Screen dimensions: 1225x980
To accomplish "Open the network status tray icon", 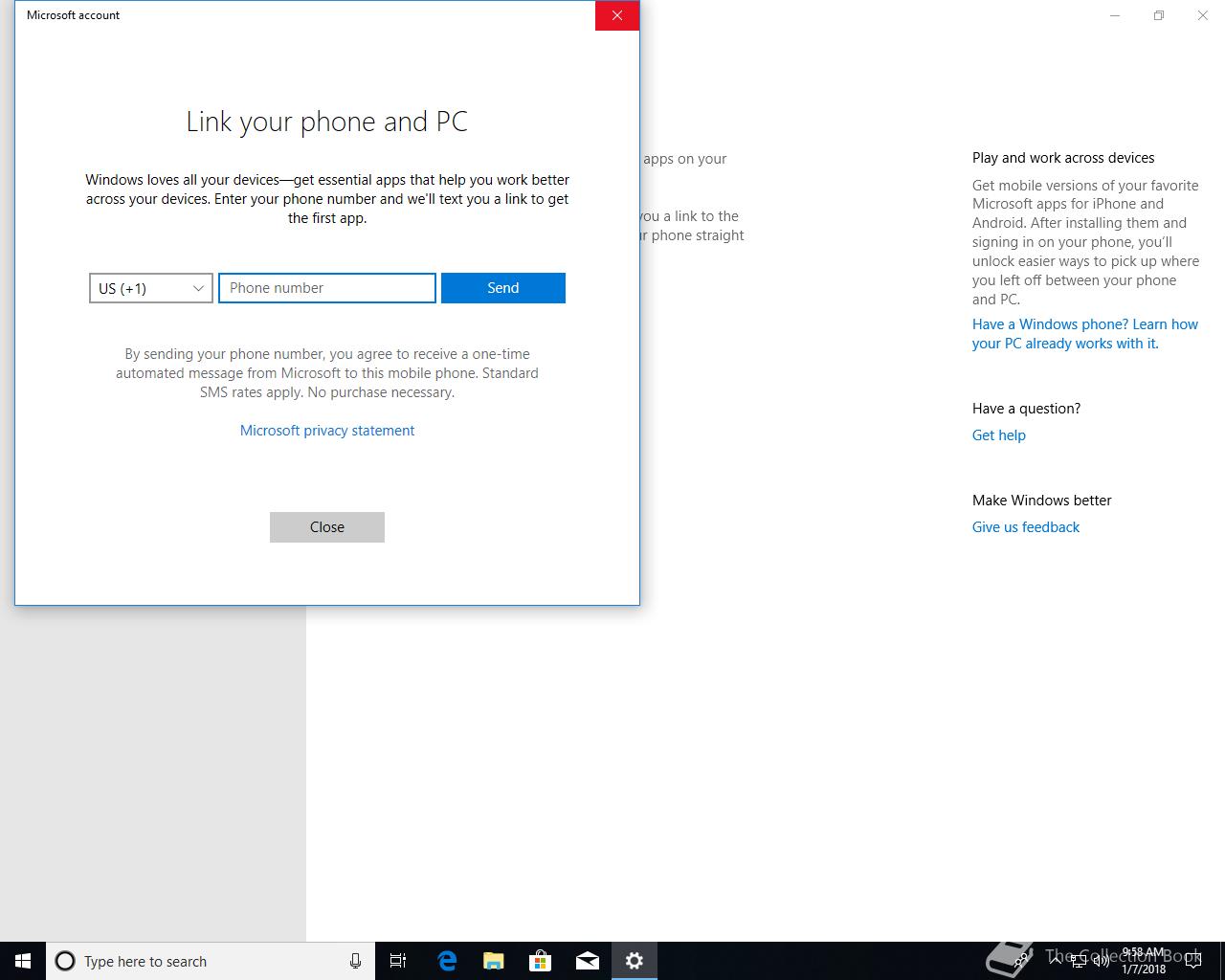I will tap(1079, 961).
